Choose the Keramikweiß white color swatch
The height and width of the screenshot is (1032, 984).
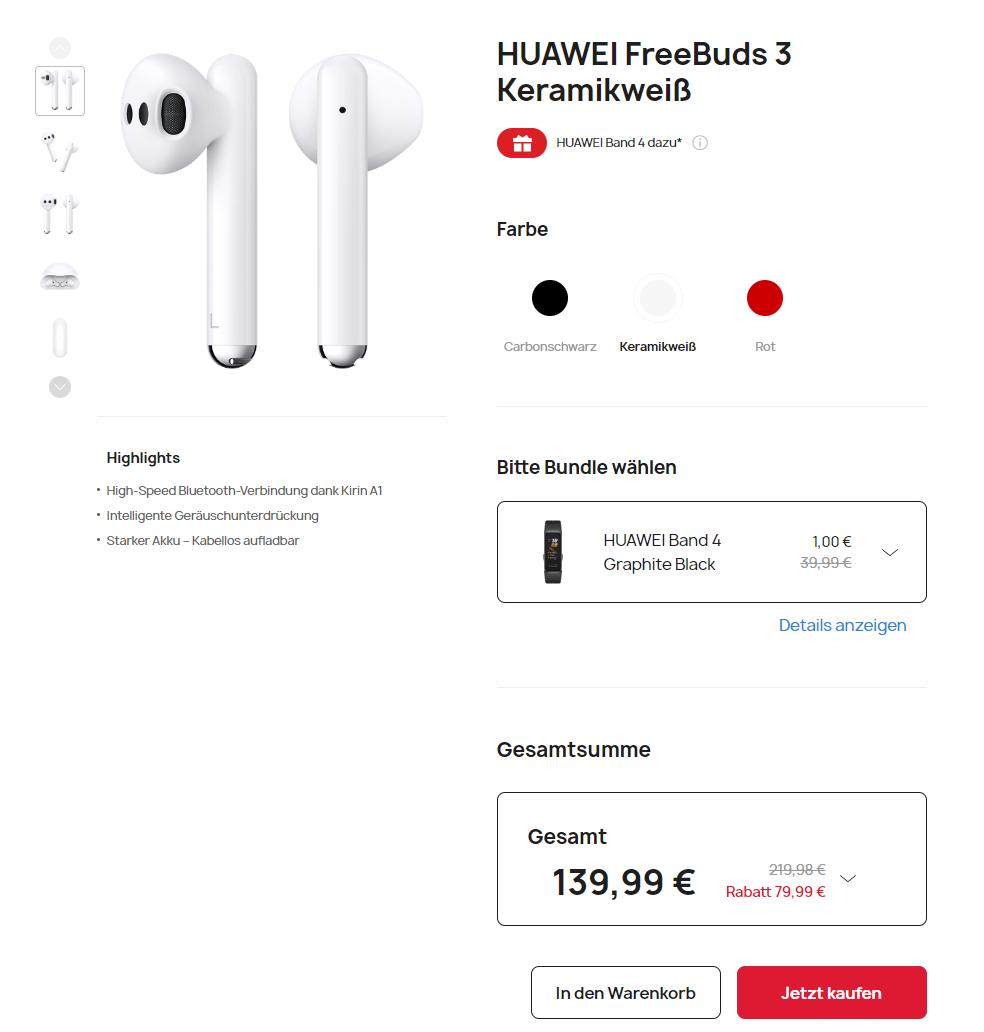658,298
